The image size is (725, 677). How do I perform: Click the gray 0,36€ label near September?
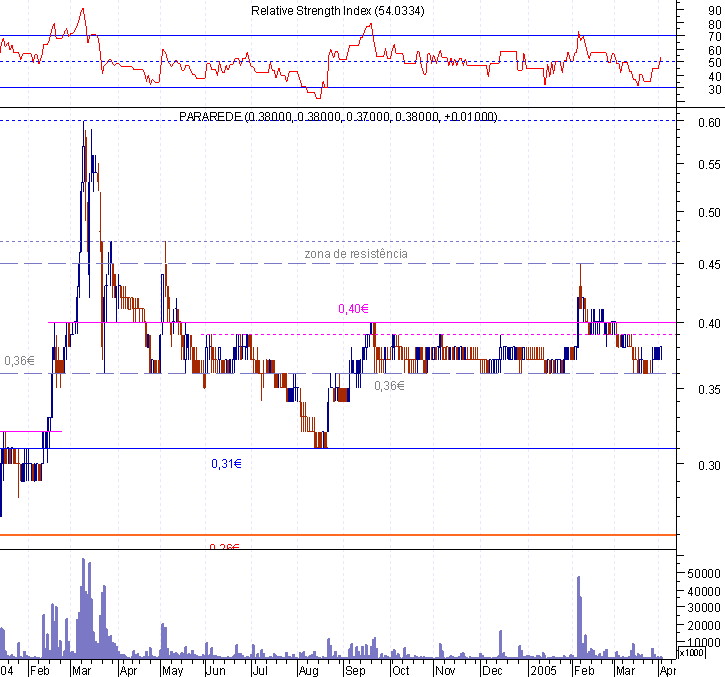click(x=389, y=386)
